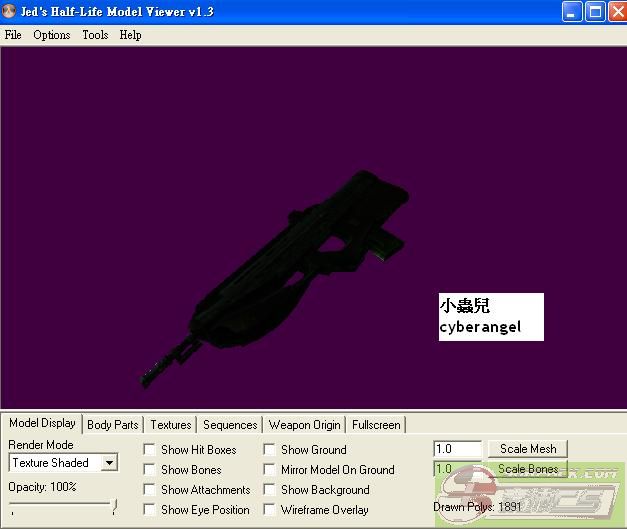
Task: Switch to the Body Parts tab
Action: point(112,425)
